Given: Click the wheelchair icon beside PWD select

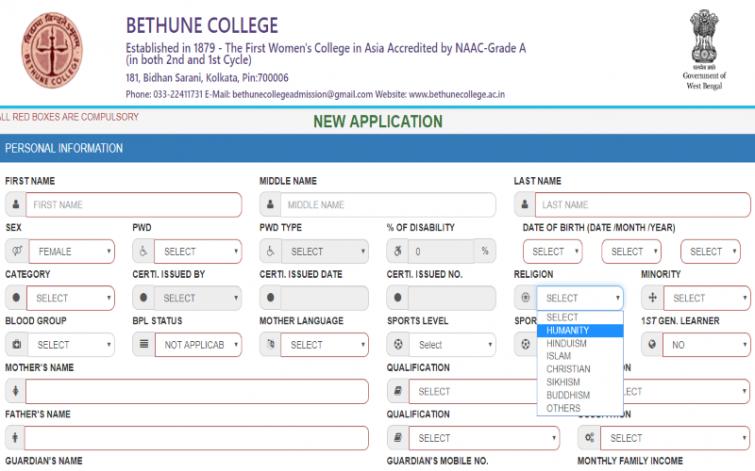Looking at the screenshot, I should click(x=143, y=251).
